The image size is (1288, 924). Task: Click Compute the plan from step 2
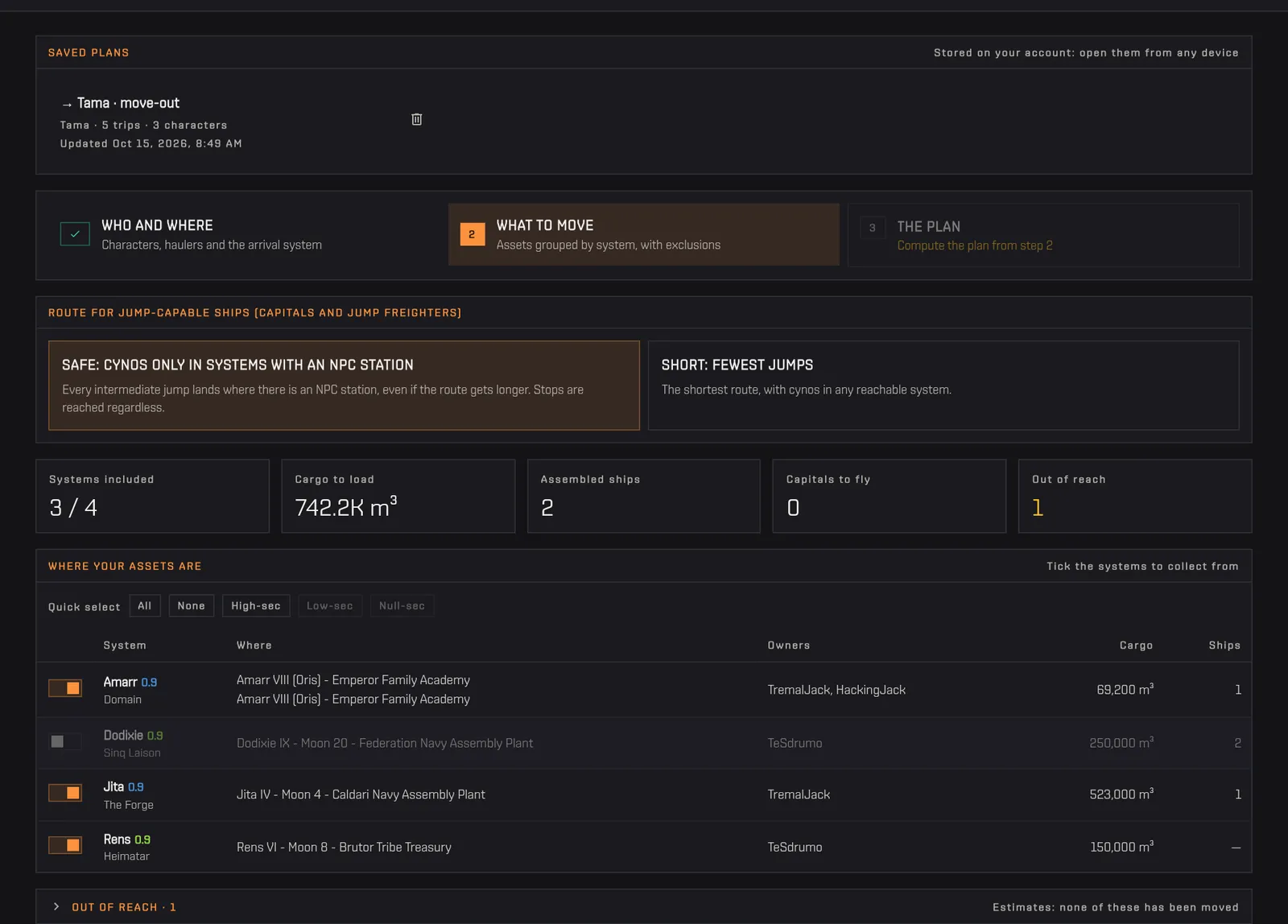pyautogui.click(x=975, y=245)
